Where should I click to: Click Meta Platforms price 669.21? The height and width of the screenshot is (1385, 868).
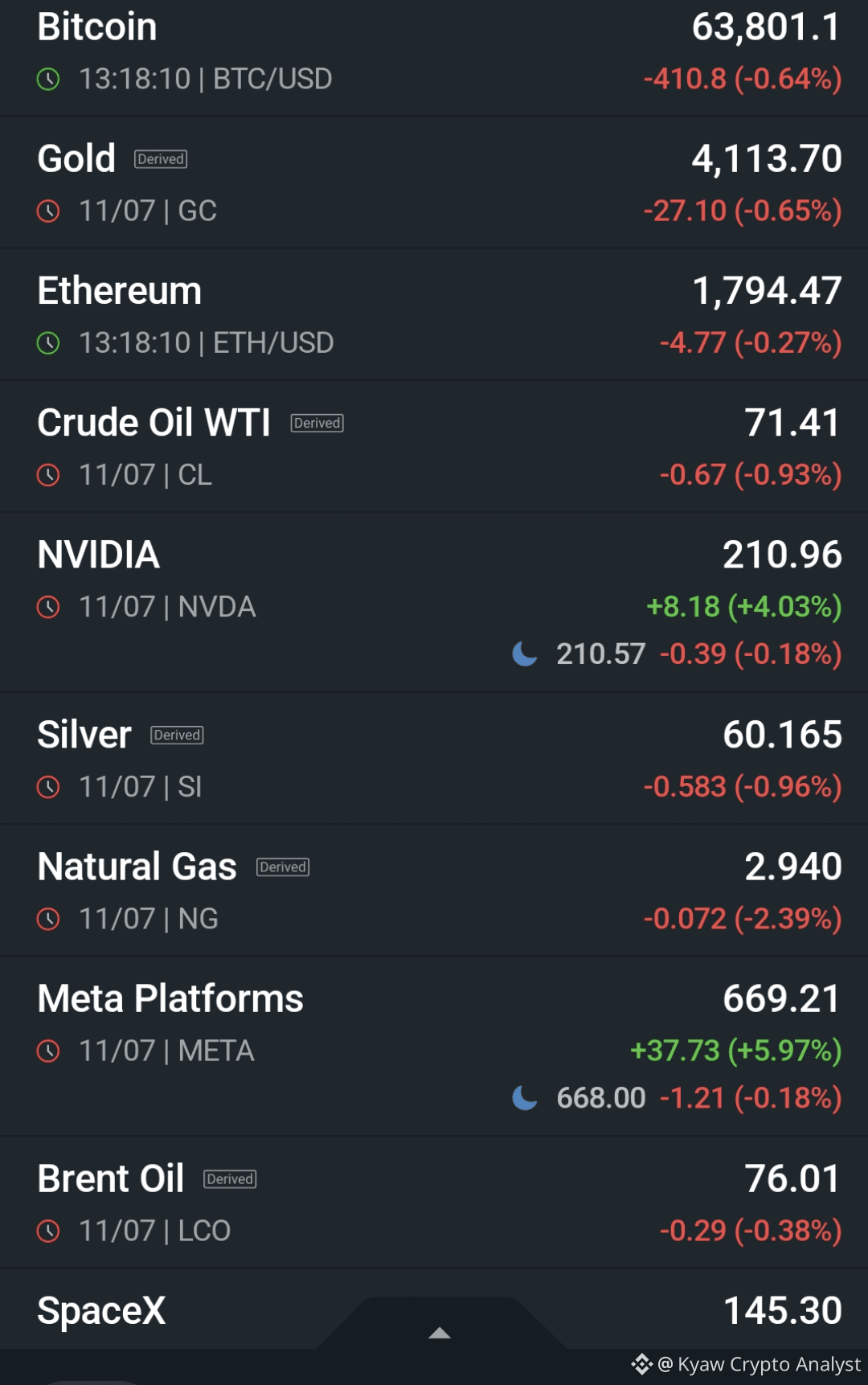tap(782, 998)
